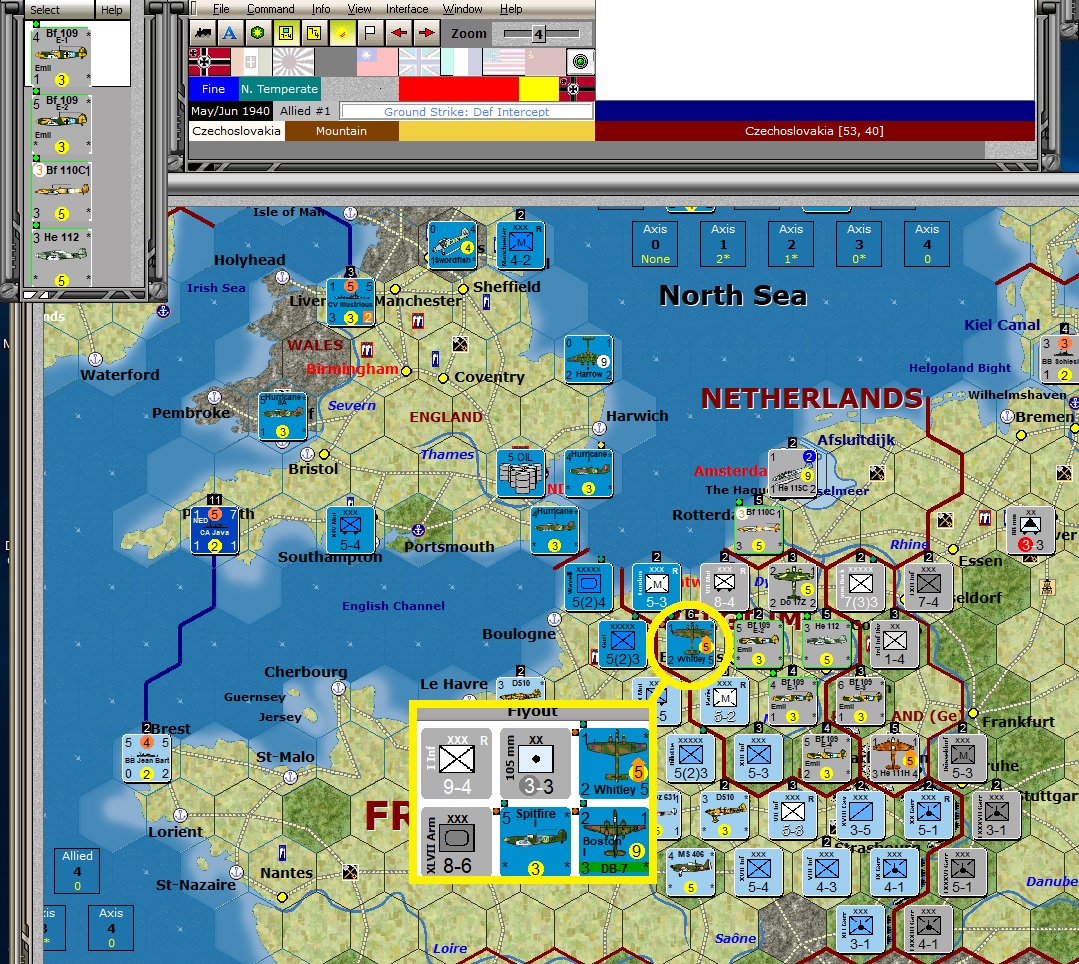This screenshot has height=964, width=1079.
Task: Select the French tricolor flag
Action: (461, 62)
